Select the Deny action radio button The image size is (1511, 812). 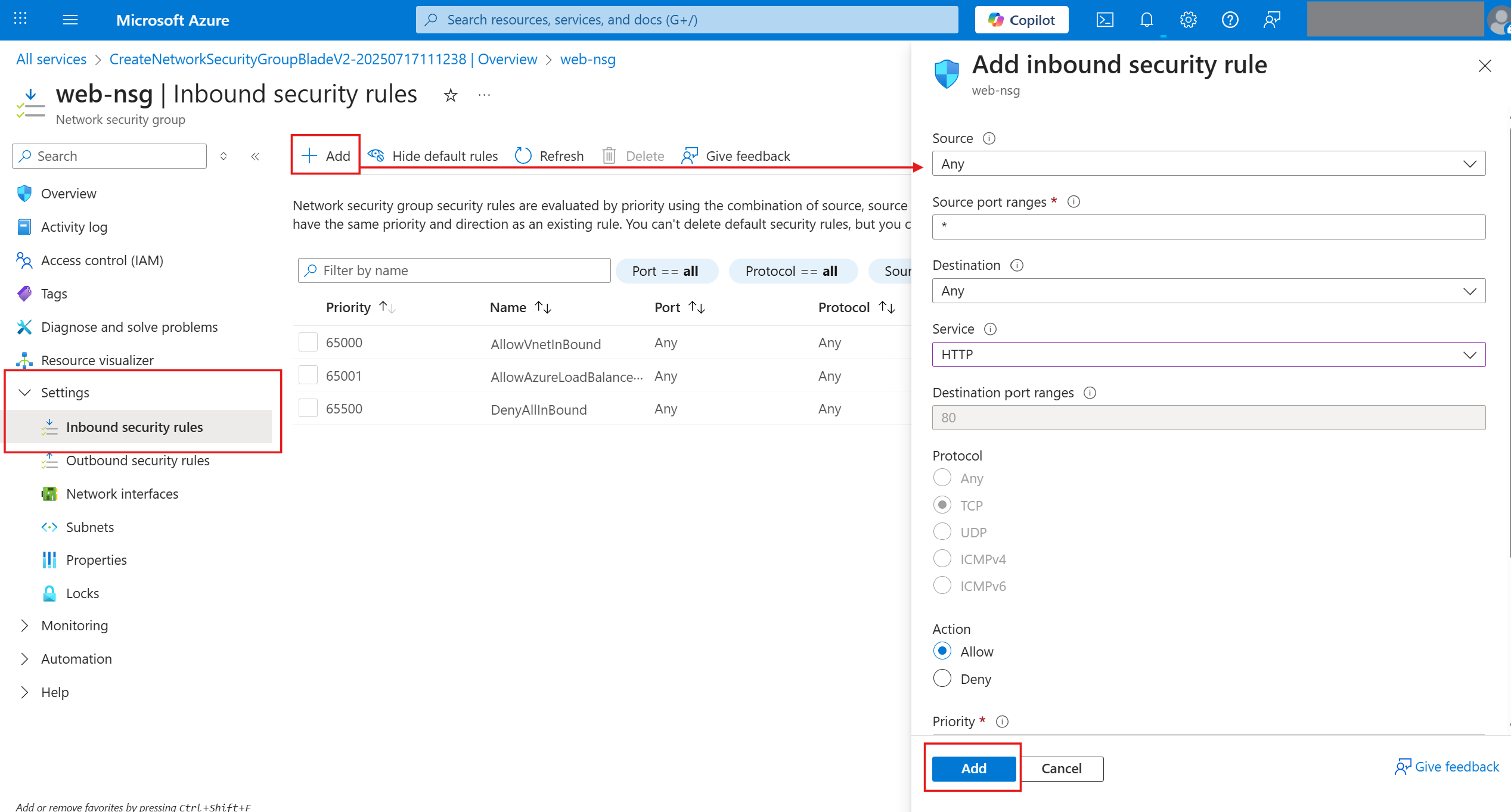[942, 678]
